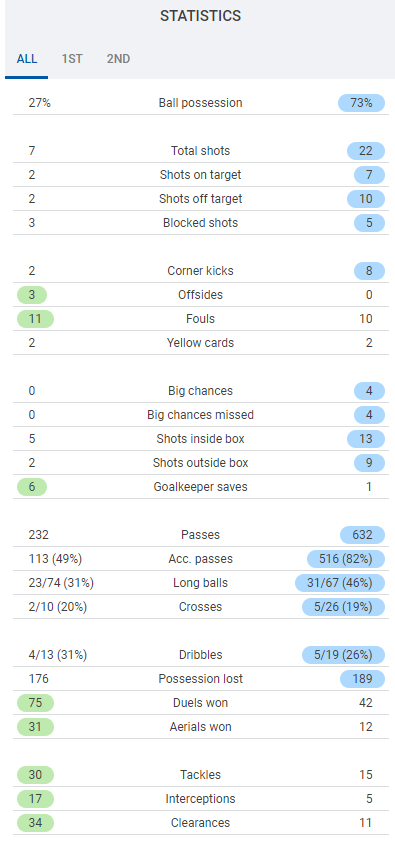Viewport: 395px width, 844px height.
Task: Click the Yellow cards label
Action: click(x=200, y=343)
